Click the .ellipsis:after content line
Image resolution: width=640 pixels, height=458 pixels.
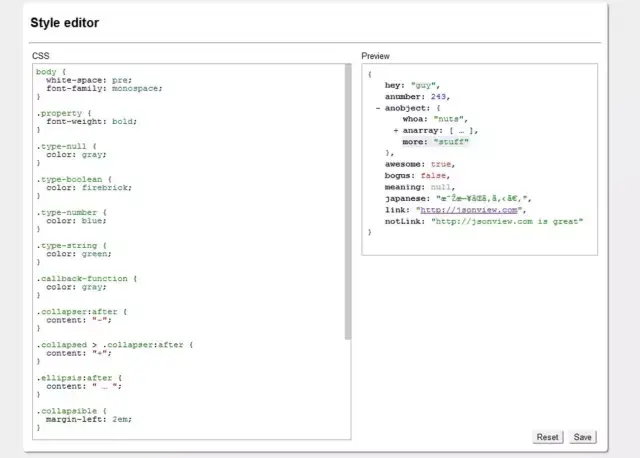pos(84,386)
